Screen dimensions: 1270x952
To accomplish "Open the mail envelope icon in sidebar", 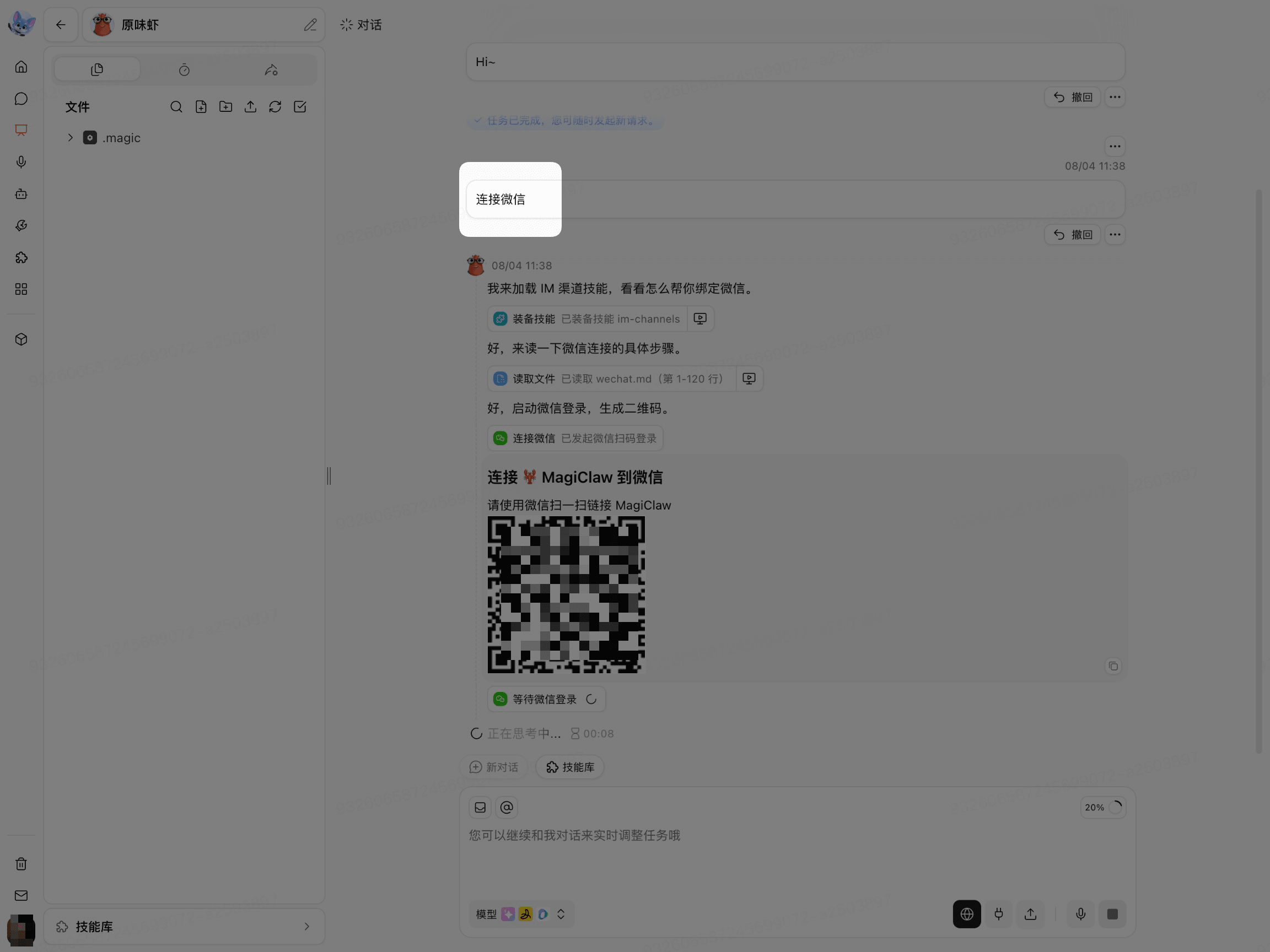I will pos(21,895).
